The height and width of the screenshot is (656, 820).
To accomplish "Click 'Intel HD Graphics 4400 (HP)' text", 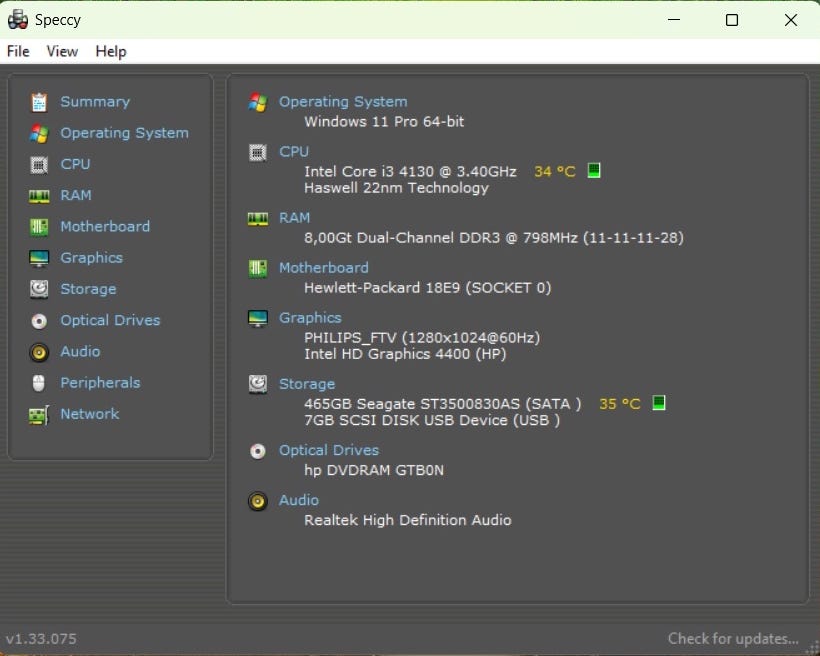I will pos(405,354).
